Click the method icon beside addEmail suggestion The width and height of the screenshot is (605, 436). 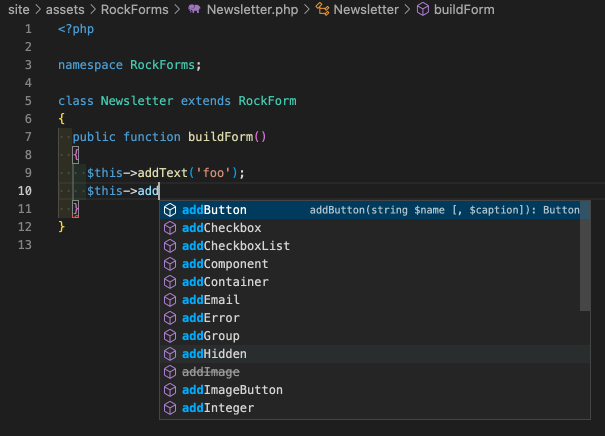click(x=170, y=300)
